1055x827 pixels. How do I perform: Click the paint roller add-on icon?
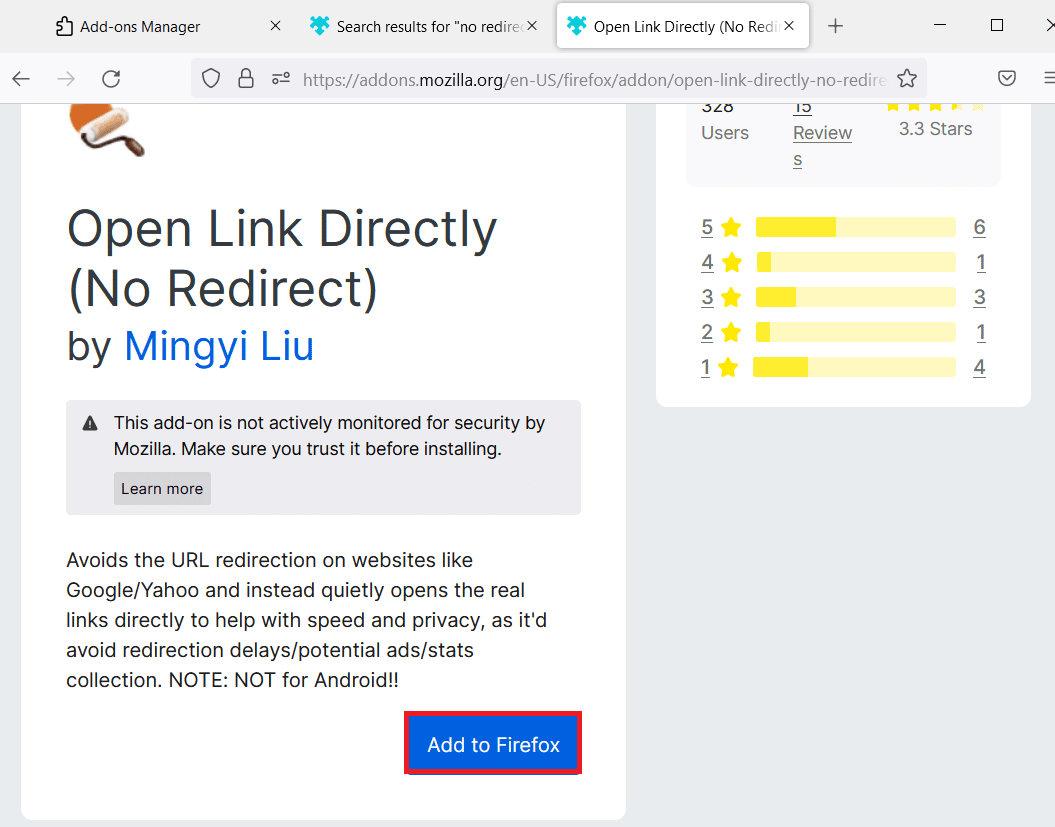point(106,131)
